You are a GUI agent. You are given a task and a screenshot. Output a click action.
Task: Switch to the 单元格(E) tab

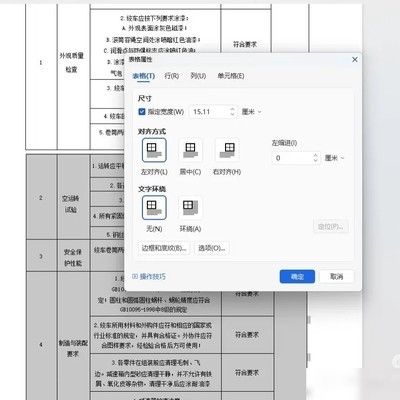[231, 76]
